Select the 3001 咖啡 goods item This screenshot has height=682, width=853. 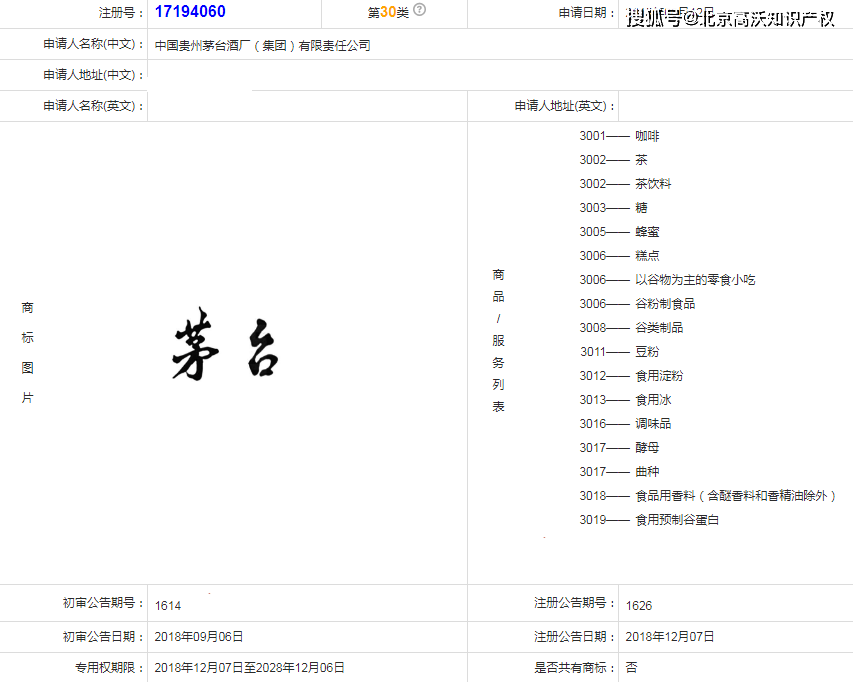[x=619, y=136]
